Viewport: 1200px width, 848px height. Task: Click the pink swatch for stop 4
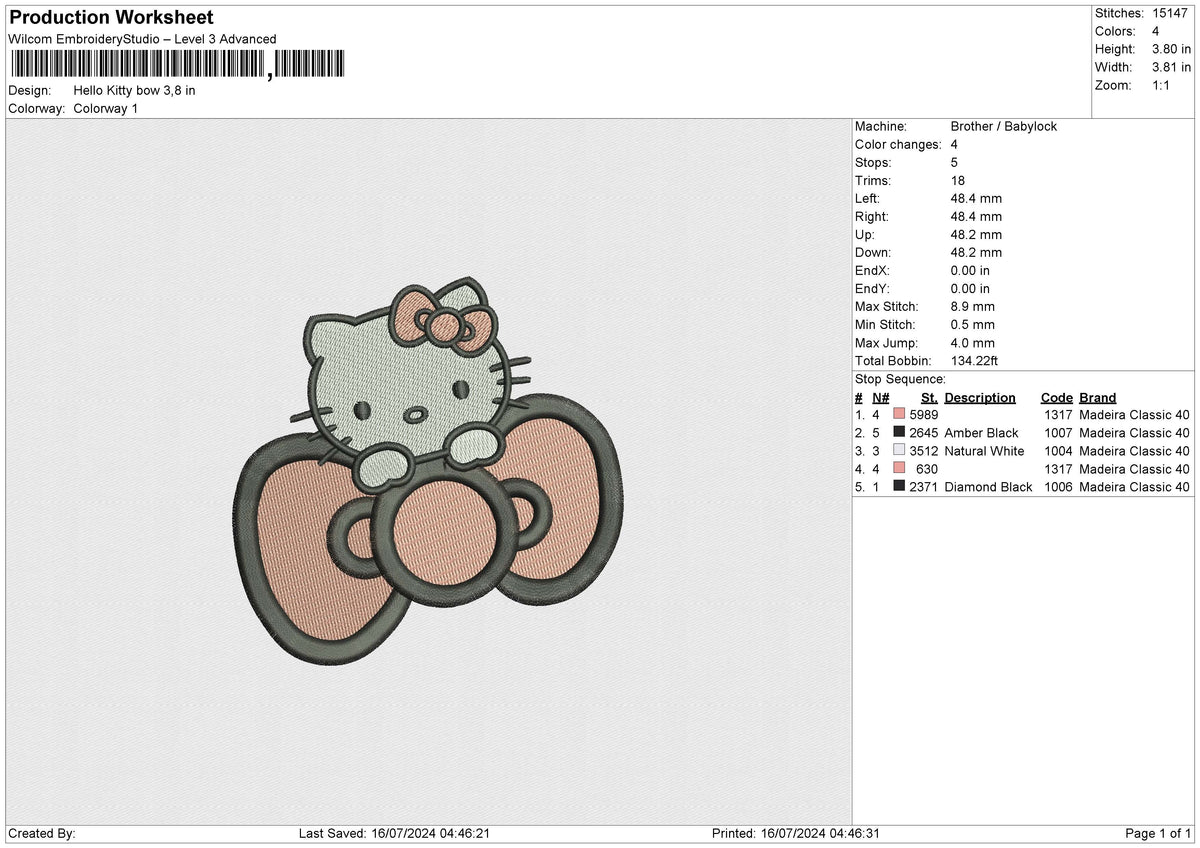tap(899, 469)
